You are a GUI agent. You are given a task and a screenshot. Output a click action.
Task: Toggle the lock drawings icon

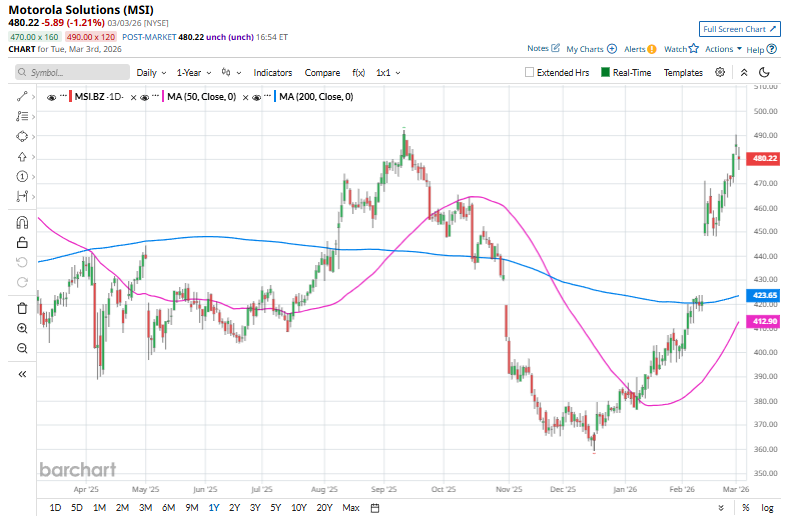pyautogui.click(x=22, y=243)
